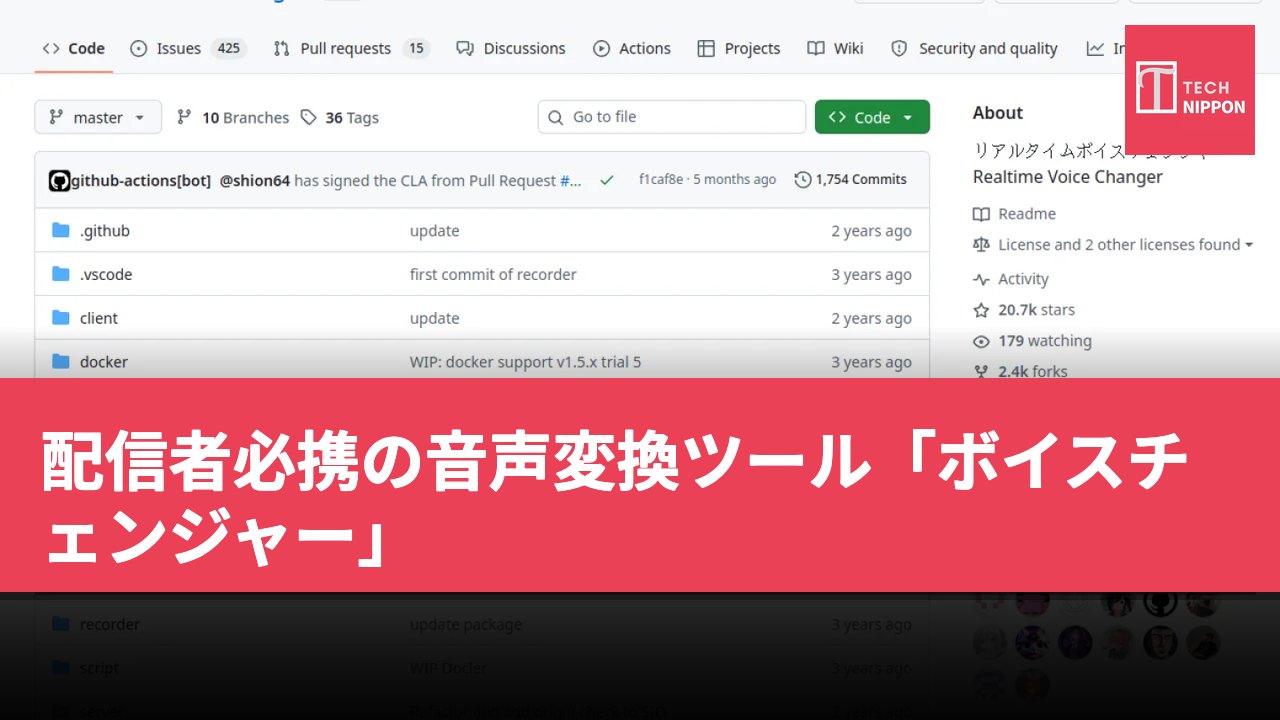Open the Readme link in About
This screenshot has width=1280, height=720.
(x=1015, y=214)
